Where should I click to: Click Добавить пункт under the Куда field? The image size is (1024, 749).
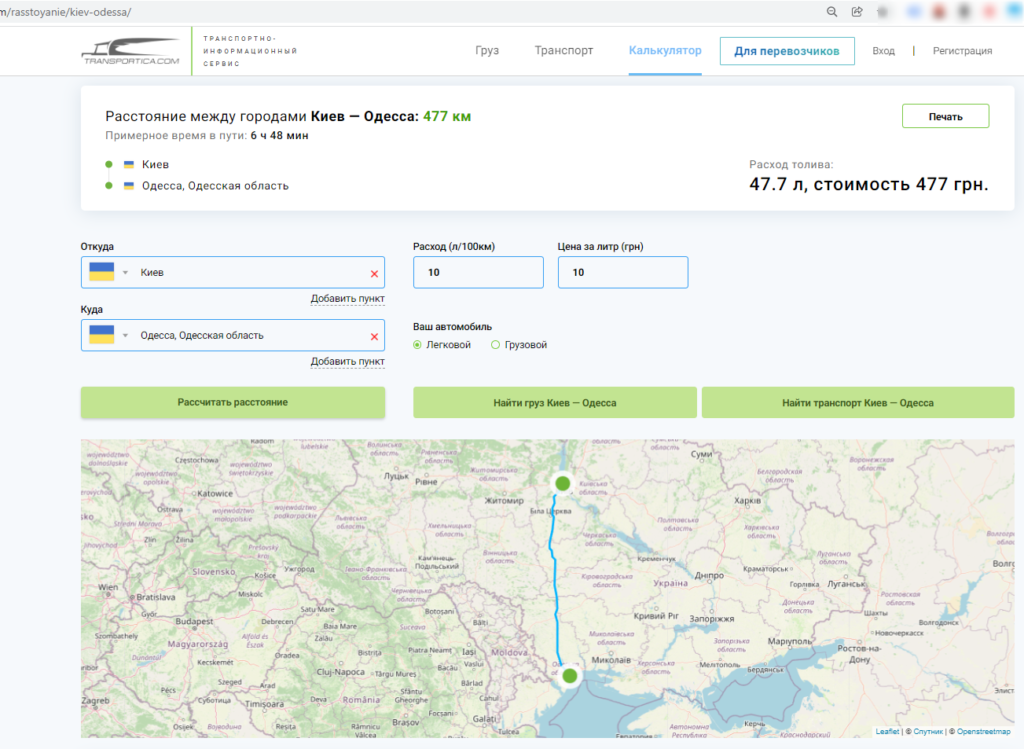point(347,362)
